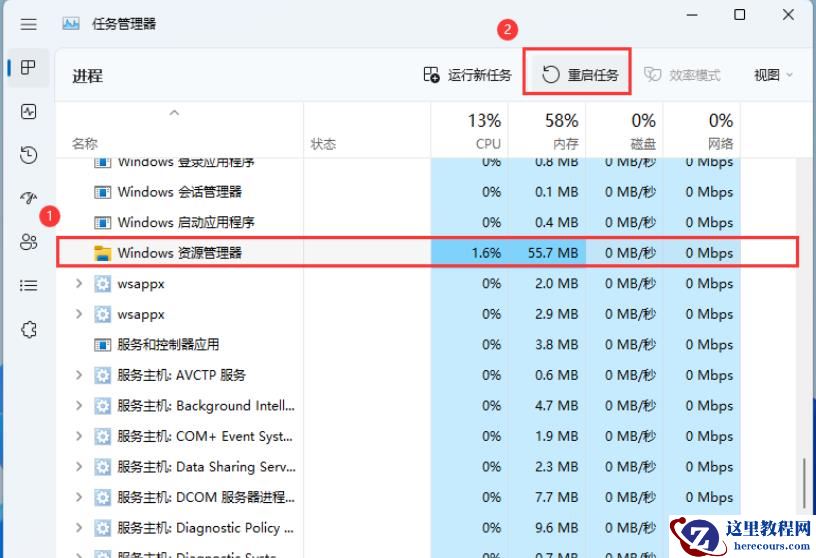This screenshot has width=816, height=558.
Task: Expand 服务主机: Diagnostic Policy row
Action: coord(79,528)
